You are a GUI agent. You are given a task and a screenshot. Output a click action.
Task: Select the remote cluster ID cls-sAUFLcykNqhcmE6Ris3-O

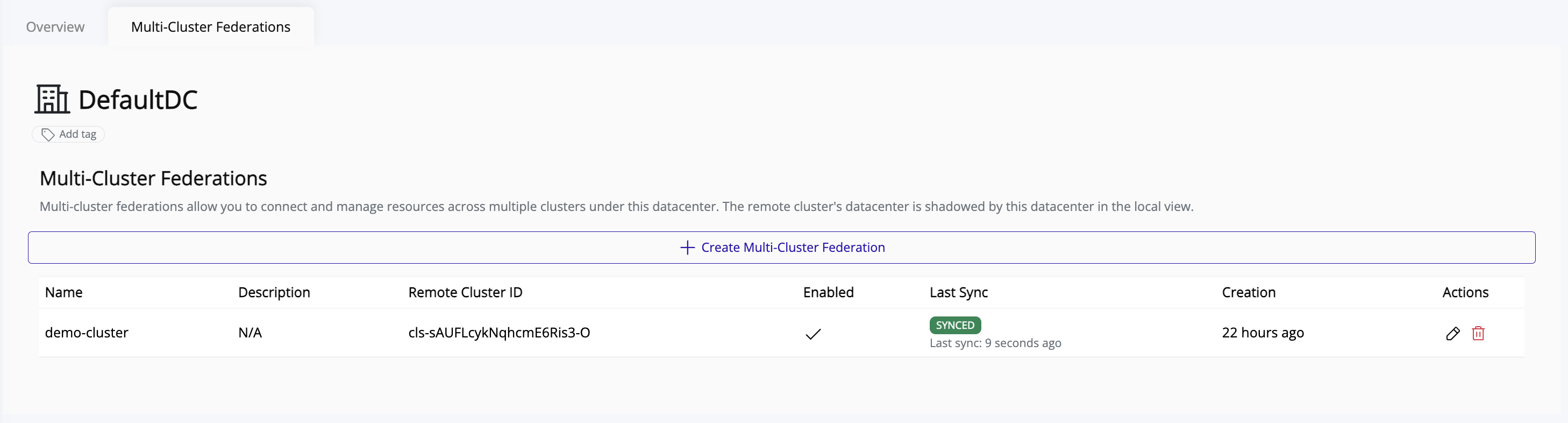[x=499, y=333]
